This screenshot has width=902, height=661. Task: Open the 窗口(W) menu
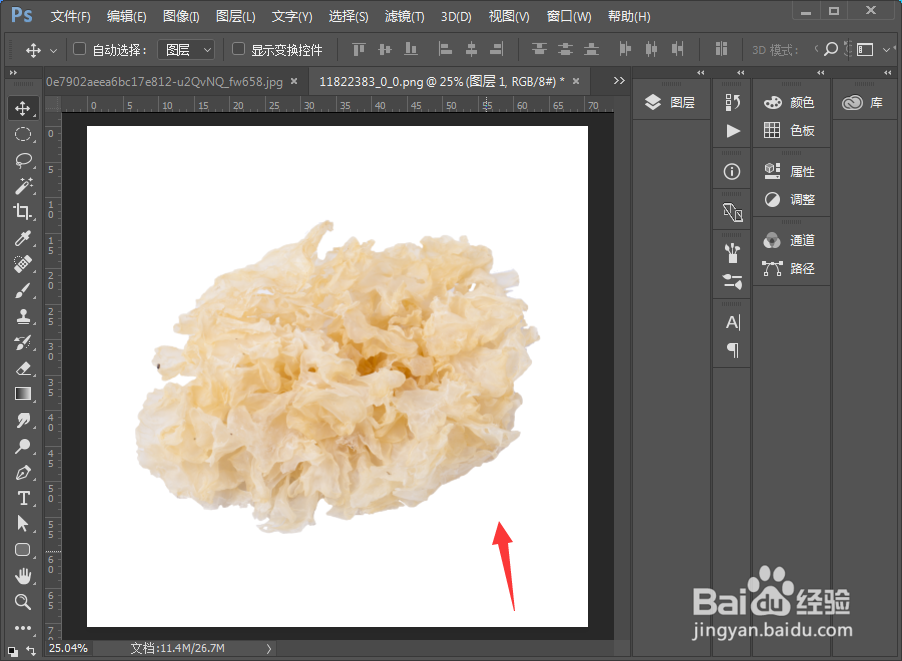[569, 17]
